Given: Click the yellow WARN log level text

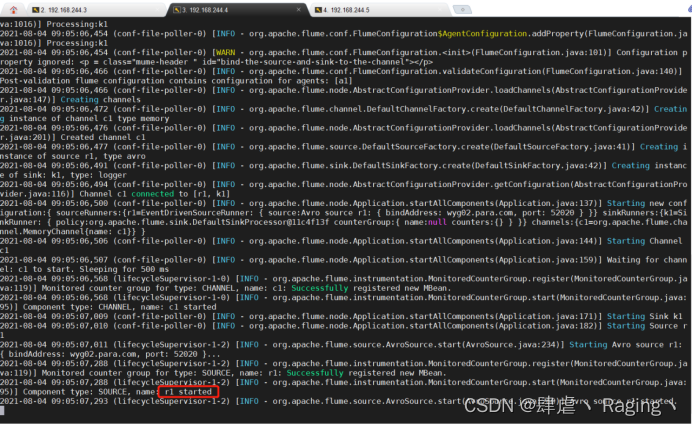Looking at the screenshot, I should click(225, 52).
